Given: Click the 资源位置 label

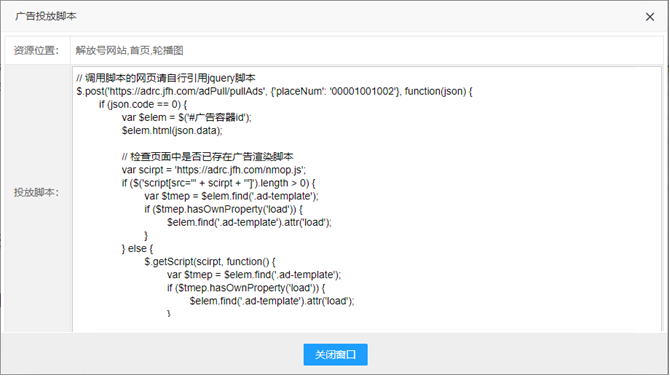Looking at the screenshot, I should pos(36,50).
